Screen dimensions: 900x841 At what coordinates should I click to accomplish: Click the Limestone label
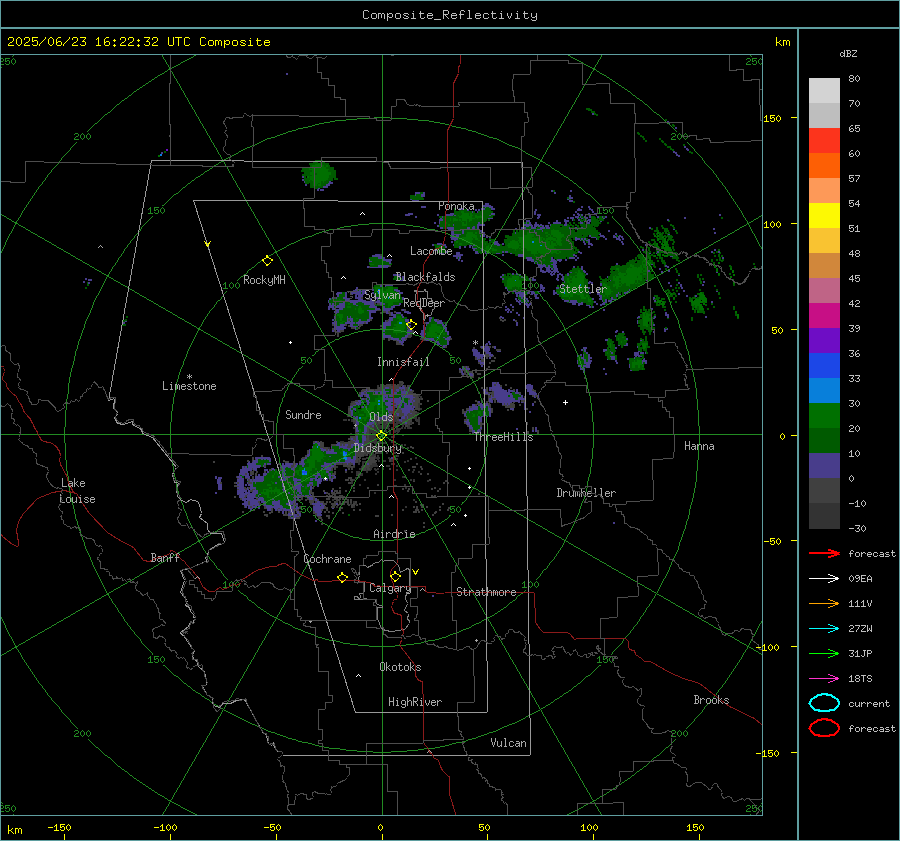pyautogui.click(x=189, y=386)
